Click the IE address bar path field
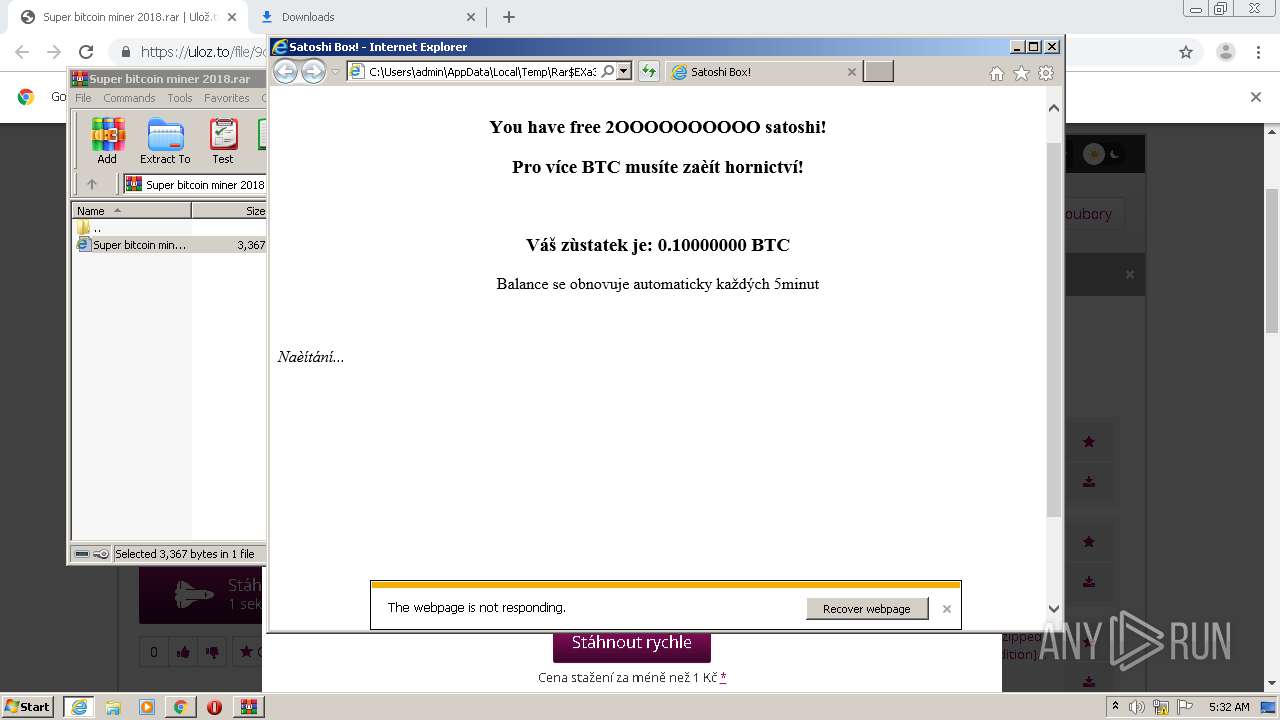Screen dimensions: 1280x720 (482, 71)
